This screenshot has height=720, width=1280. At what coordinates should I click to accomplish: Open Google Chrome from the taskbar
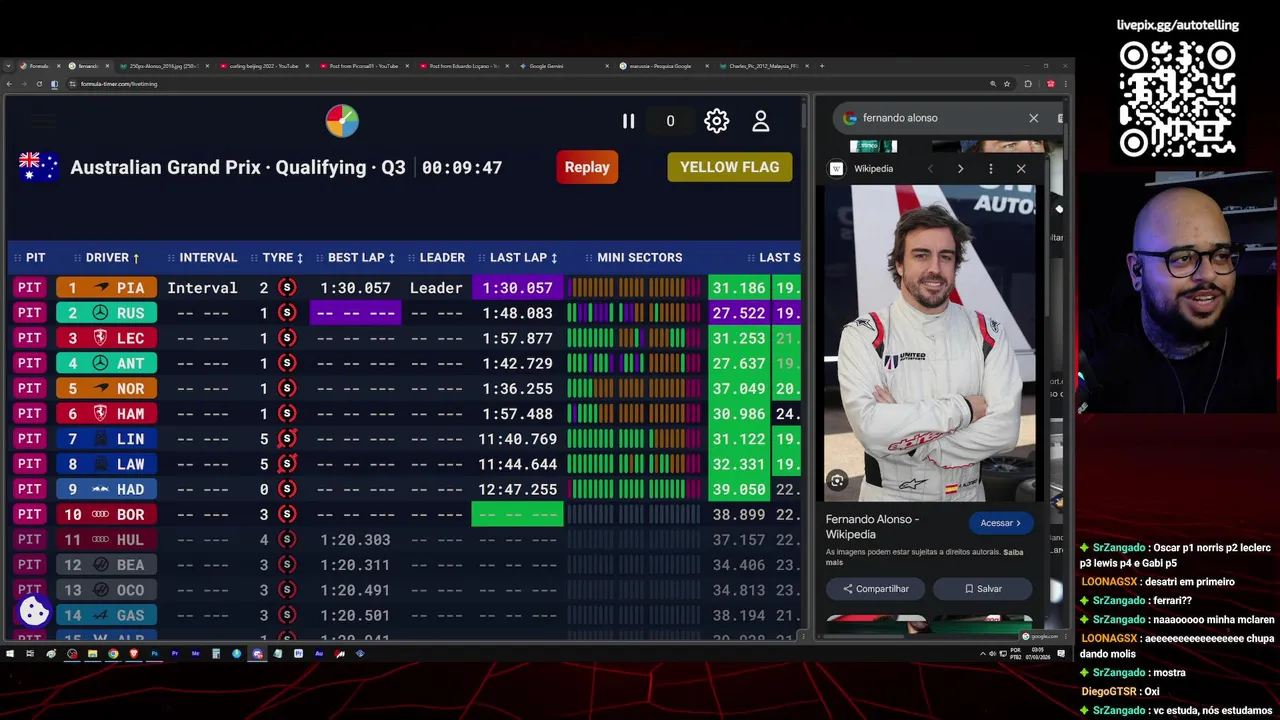click(x=113, y=654)
